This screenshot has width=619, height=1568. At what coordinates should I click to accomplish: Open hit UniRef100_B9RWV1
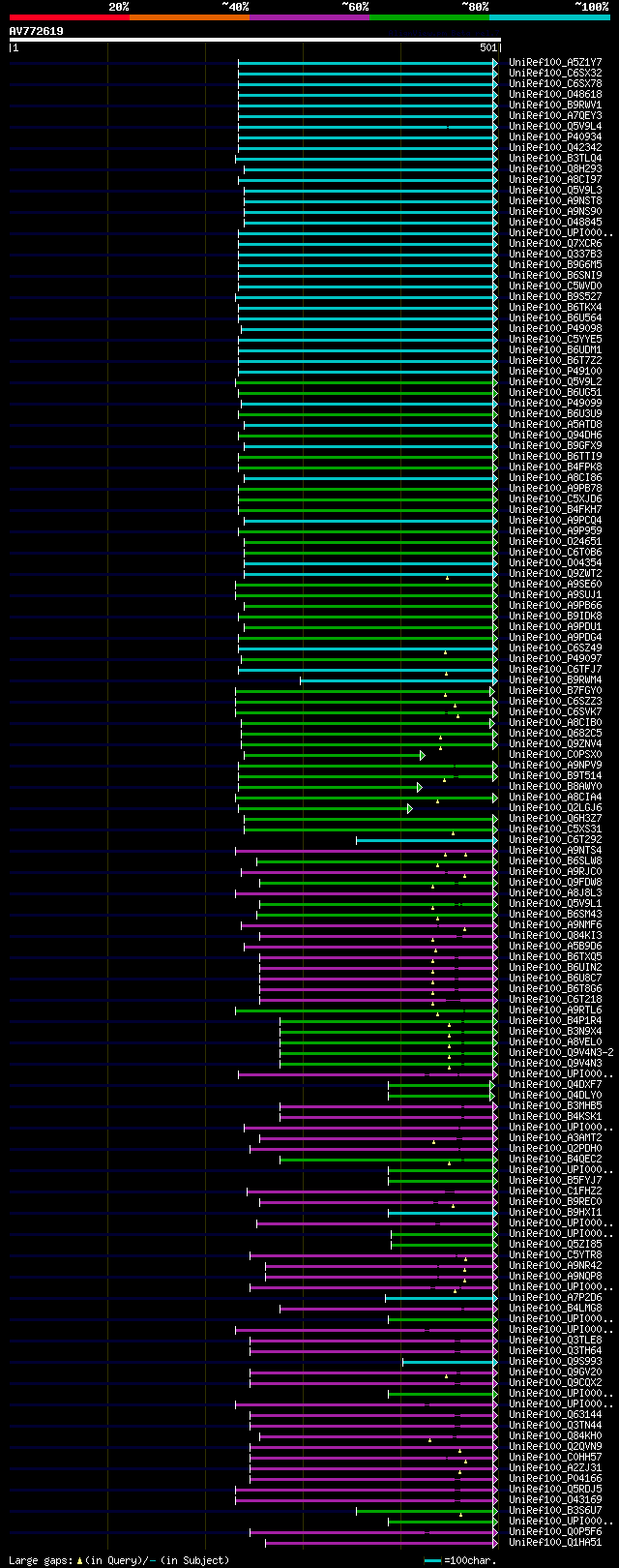[555, 106]
